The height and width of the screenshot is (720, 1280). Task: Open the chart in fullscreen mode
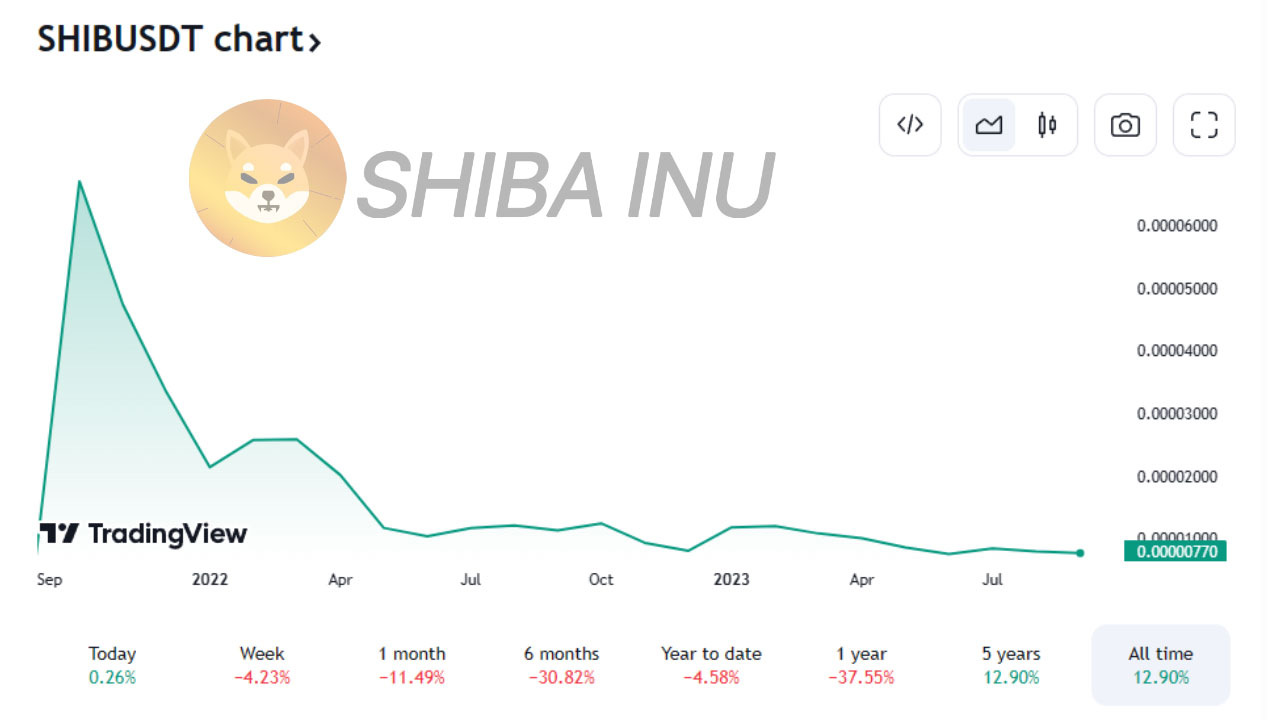click(1204, 125)
